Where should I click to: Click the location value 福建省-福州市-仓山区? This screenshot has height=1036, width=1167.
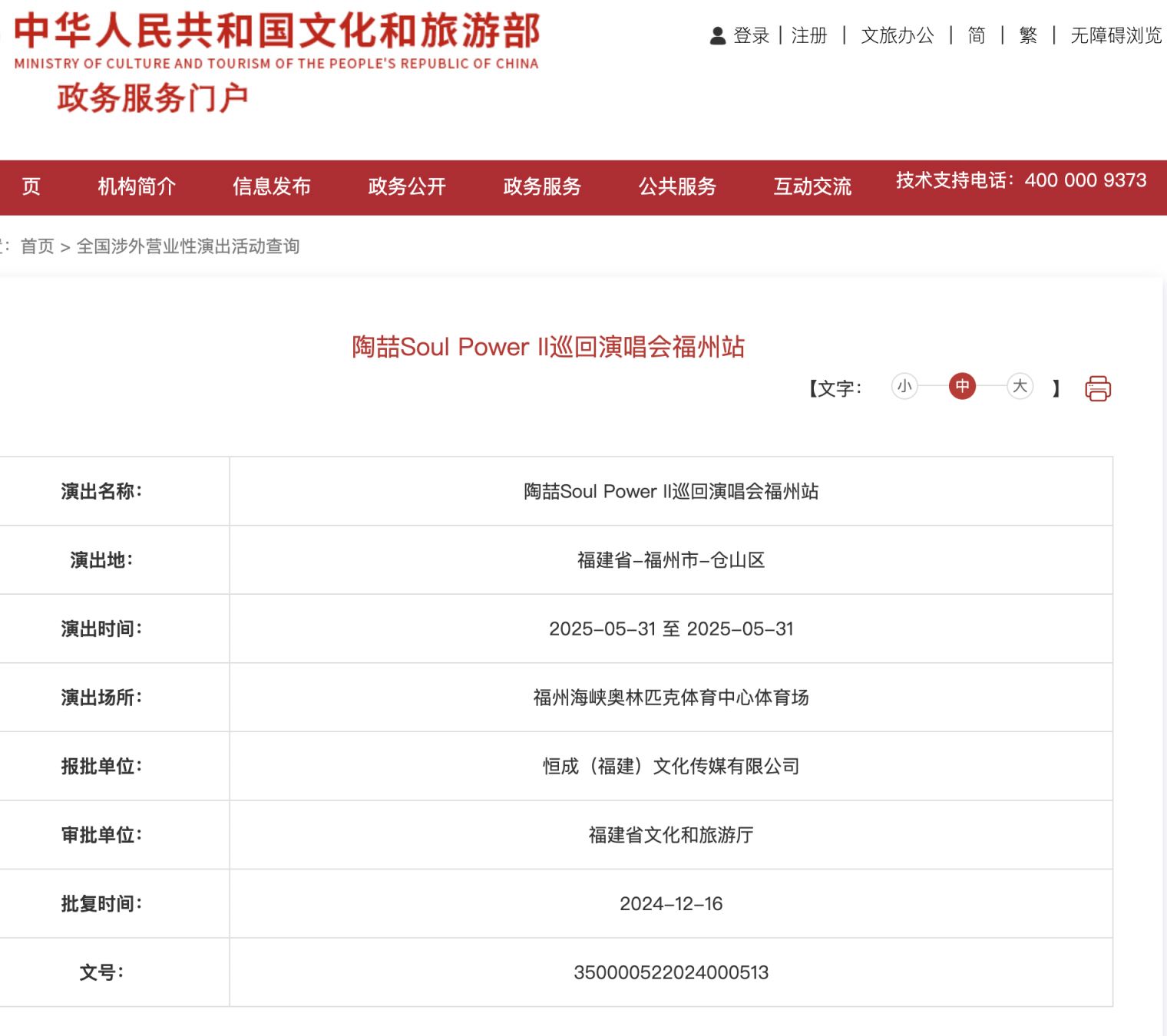tap(671, 560)
